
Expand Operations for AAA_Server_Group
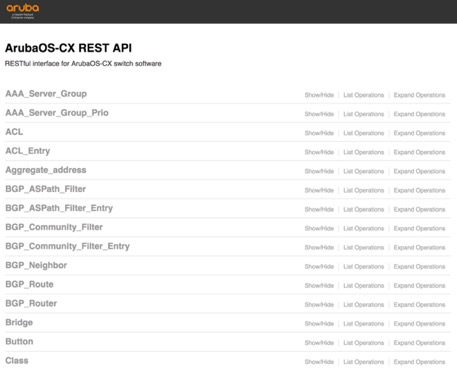(419, 95)
